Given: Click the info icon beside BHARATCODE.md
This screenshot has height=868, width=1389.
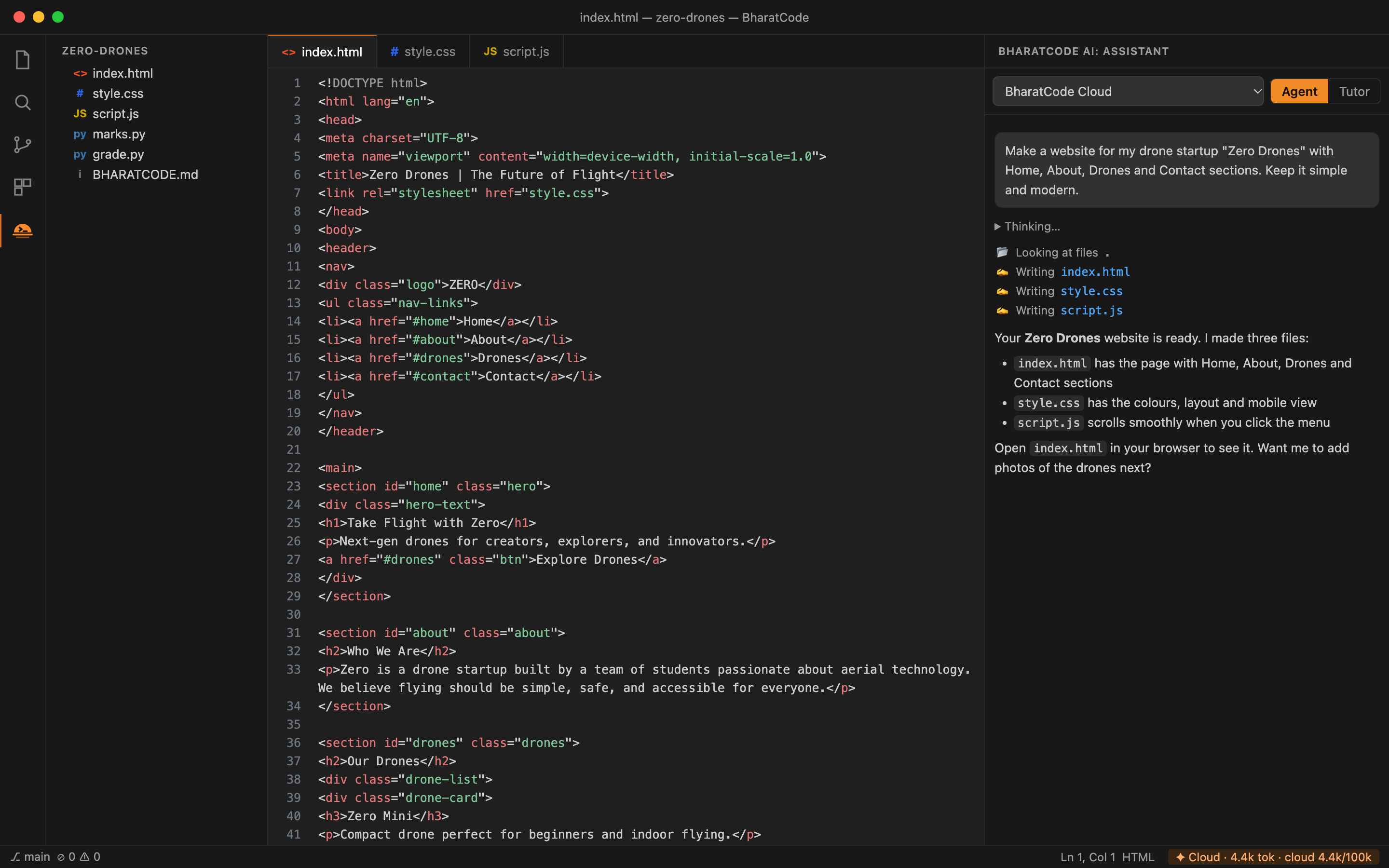Looking at the screenshot, I should [x=80, y=175].
